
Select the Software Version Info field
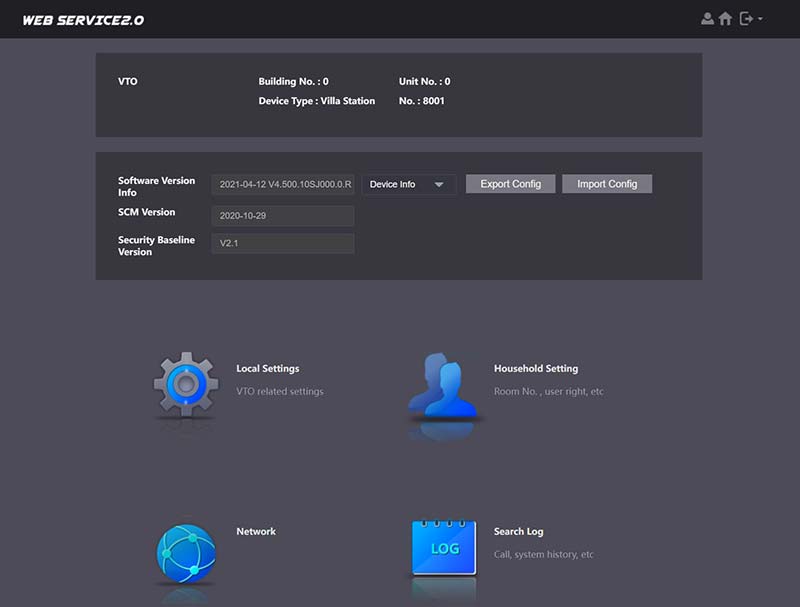pyautogui.click(x=283, y=184)
